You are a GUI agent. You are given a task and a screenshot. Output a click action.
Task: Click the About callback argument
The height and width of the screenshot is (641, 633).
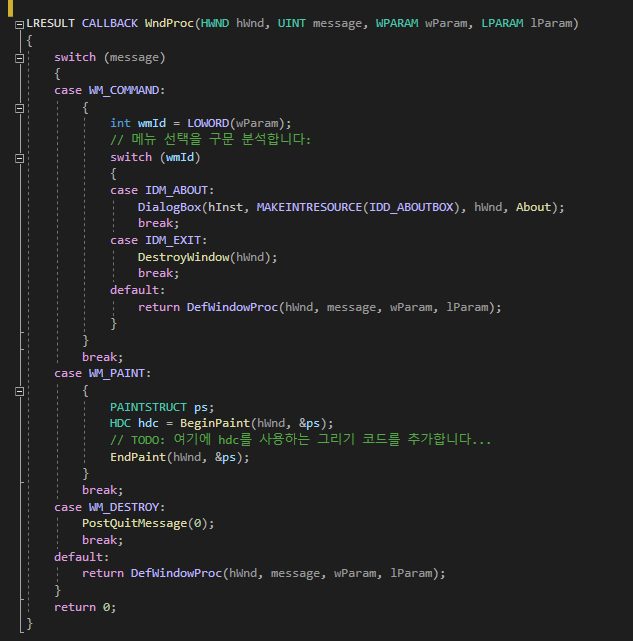[533, 207]
